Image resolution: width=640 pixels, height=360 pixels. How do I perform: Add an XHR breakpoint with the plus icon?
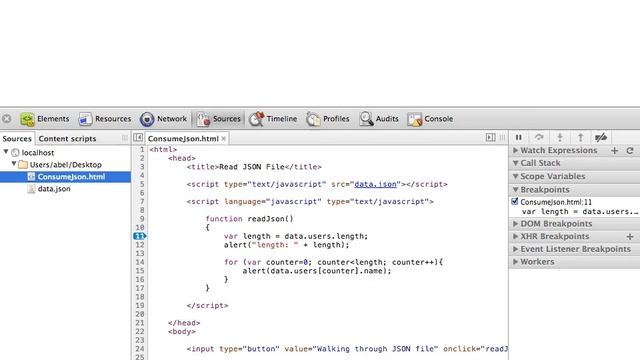630,236
